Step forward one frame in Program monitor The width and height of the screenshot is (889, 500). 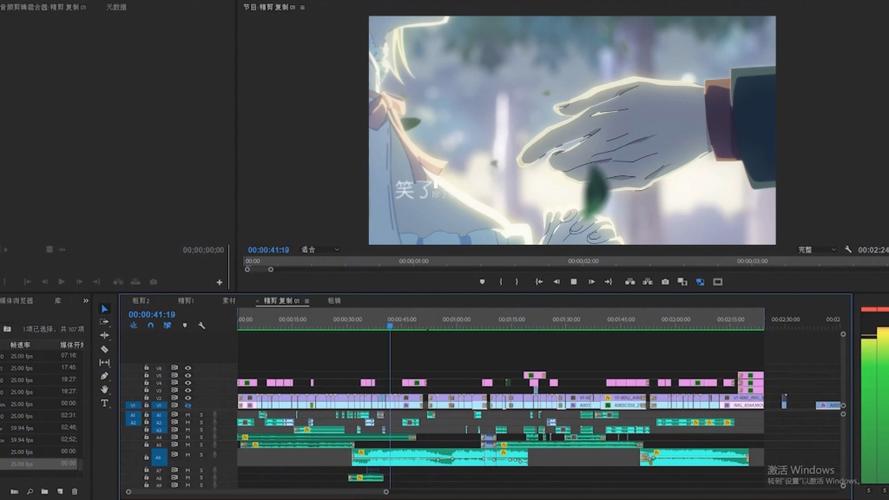coord(591,282)
